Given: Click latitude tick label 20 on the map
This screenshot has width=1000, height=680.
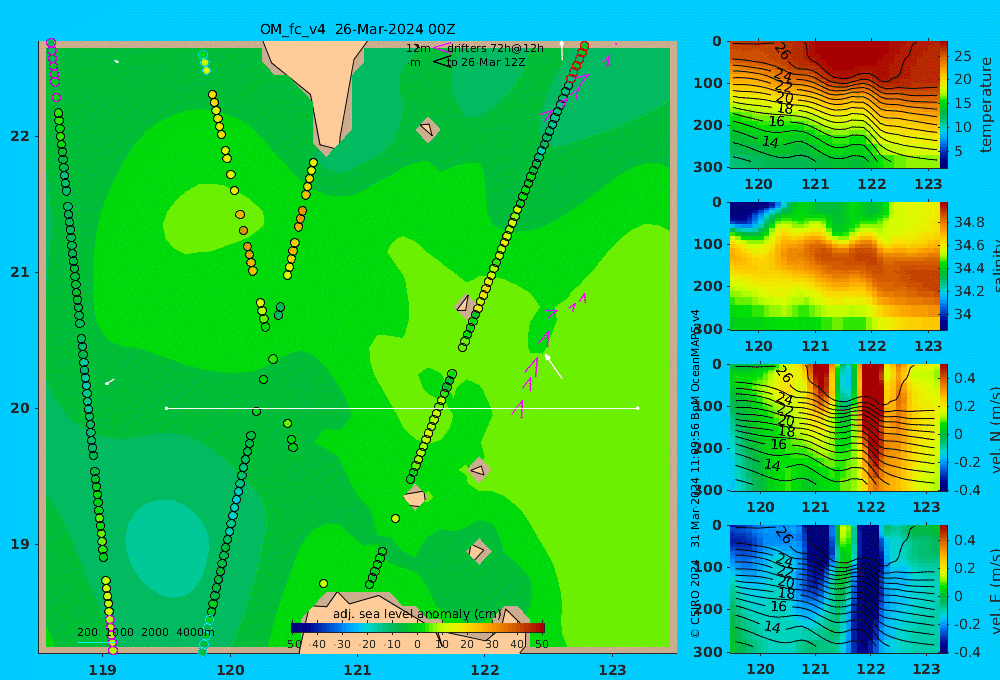Looking at the screenshot, I should pos(20,408).
